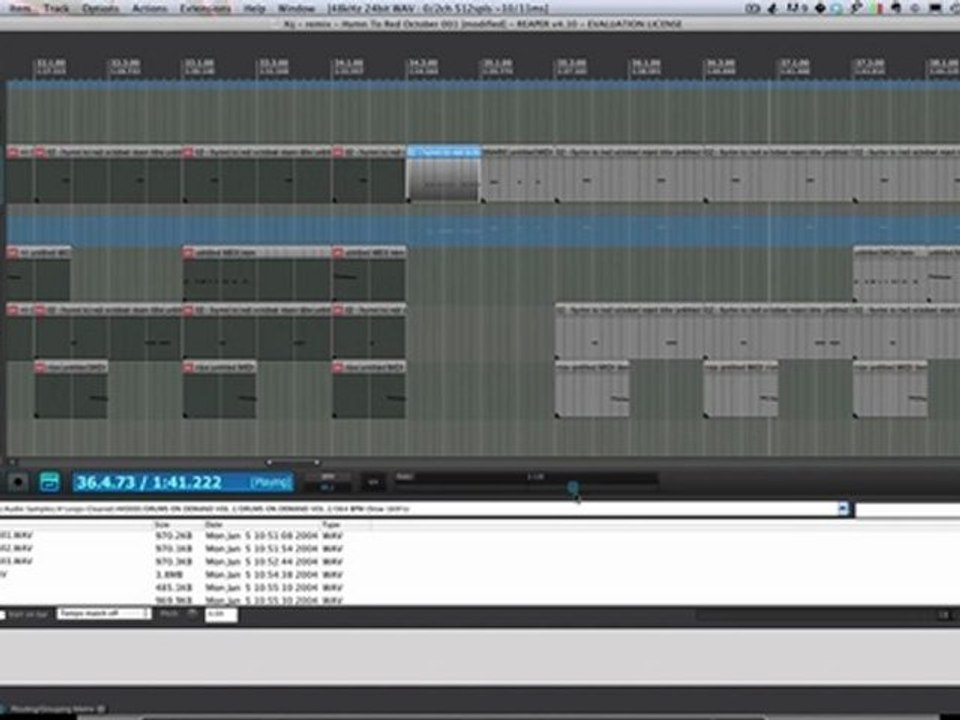Select the blue-highlighted MIDI item at 34.3.00
960x720 pixels.
(444, 174)
